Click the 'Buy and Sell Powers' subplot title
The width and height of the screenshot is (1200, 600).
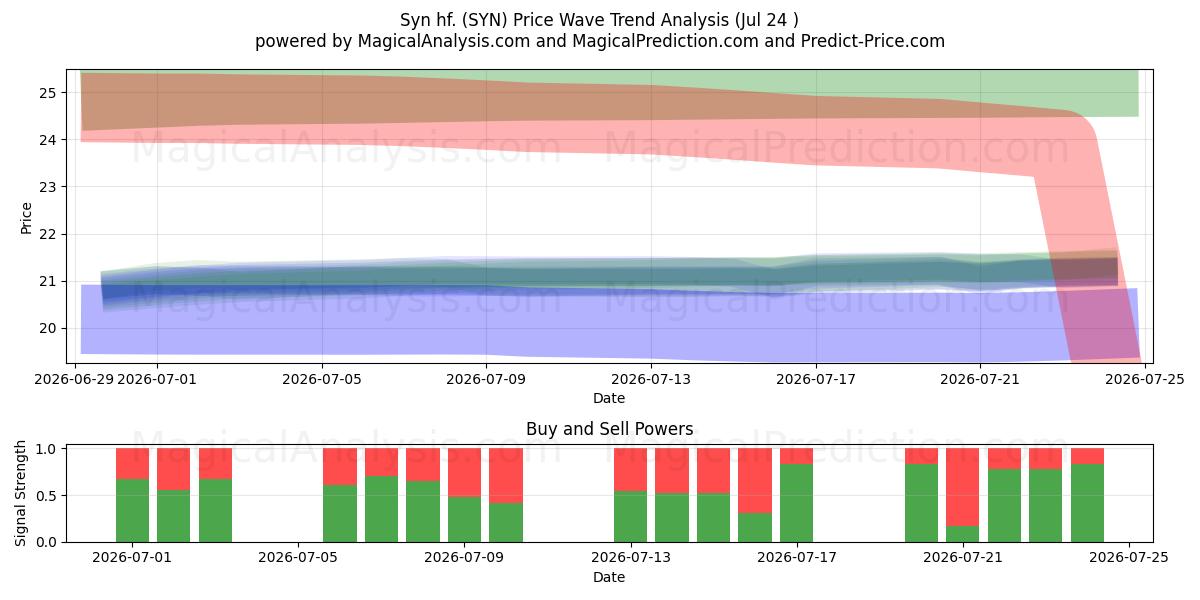click(x=609, y=429)
